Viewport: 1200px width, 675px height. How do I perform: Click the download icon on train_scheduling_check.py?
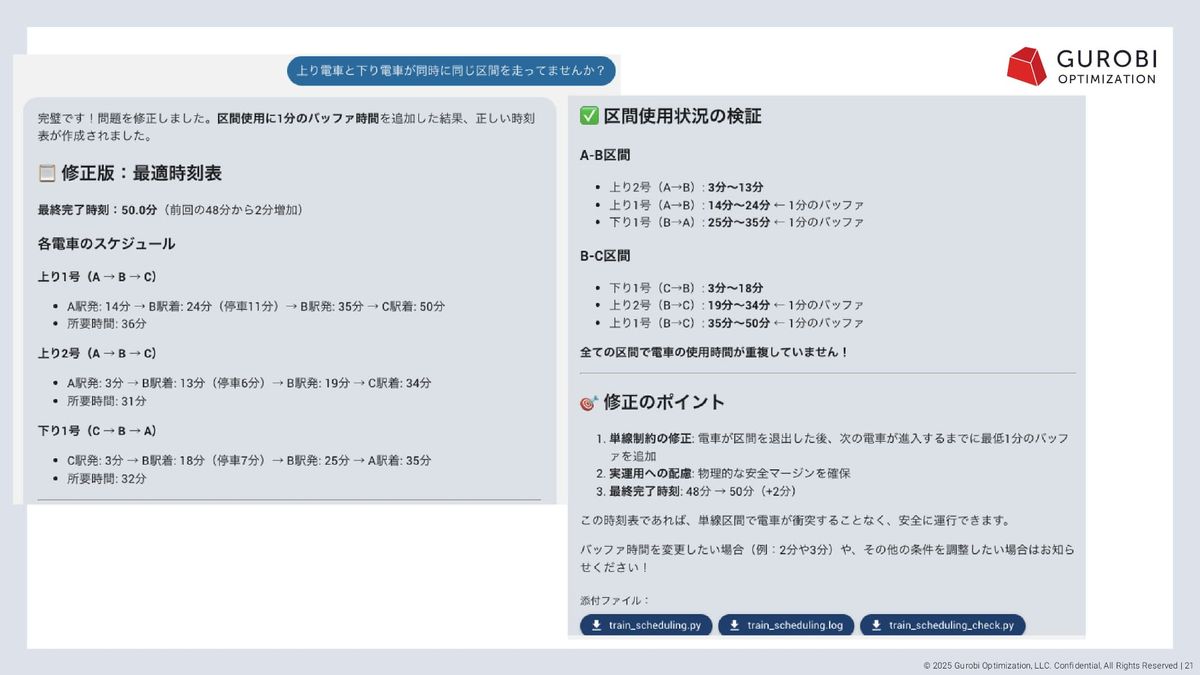click(876, 626)
